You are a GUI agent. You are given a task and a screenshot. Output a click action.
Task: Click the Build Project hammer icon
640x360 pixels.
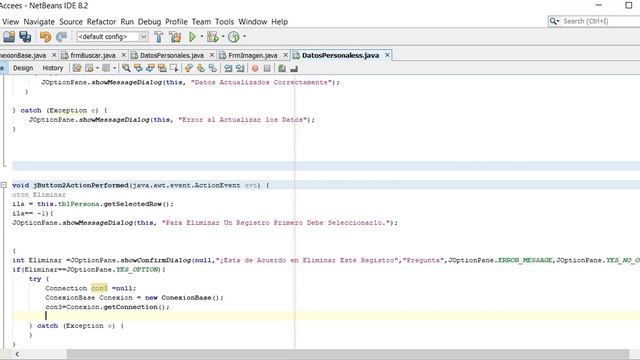point(159,37)
